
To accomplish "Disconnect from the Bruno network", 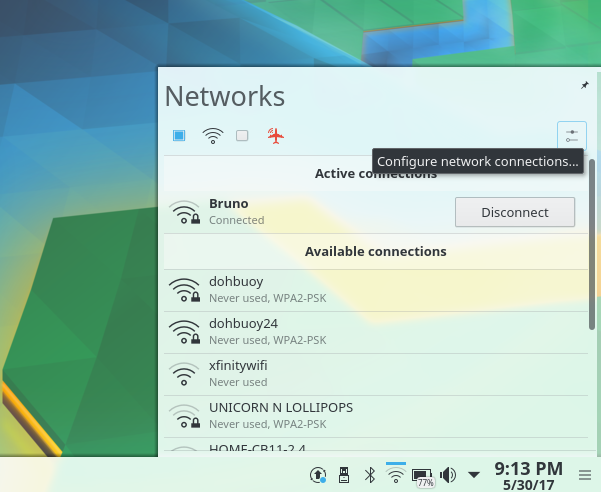I will tap(514, 212).
